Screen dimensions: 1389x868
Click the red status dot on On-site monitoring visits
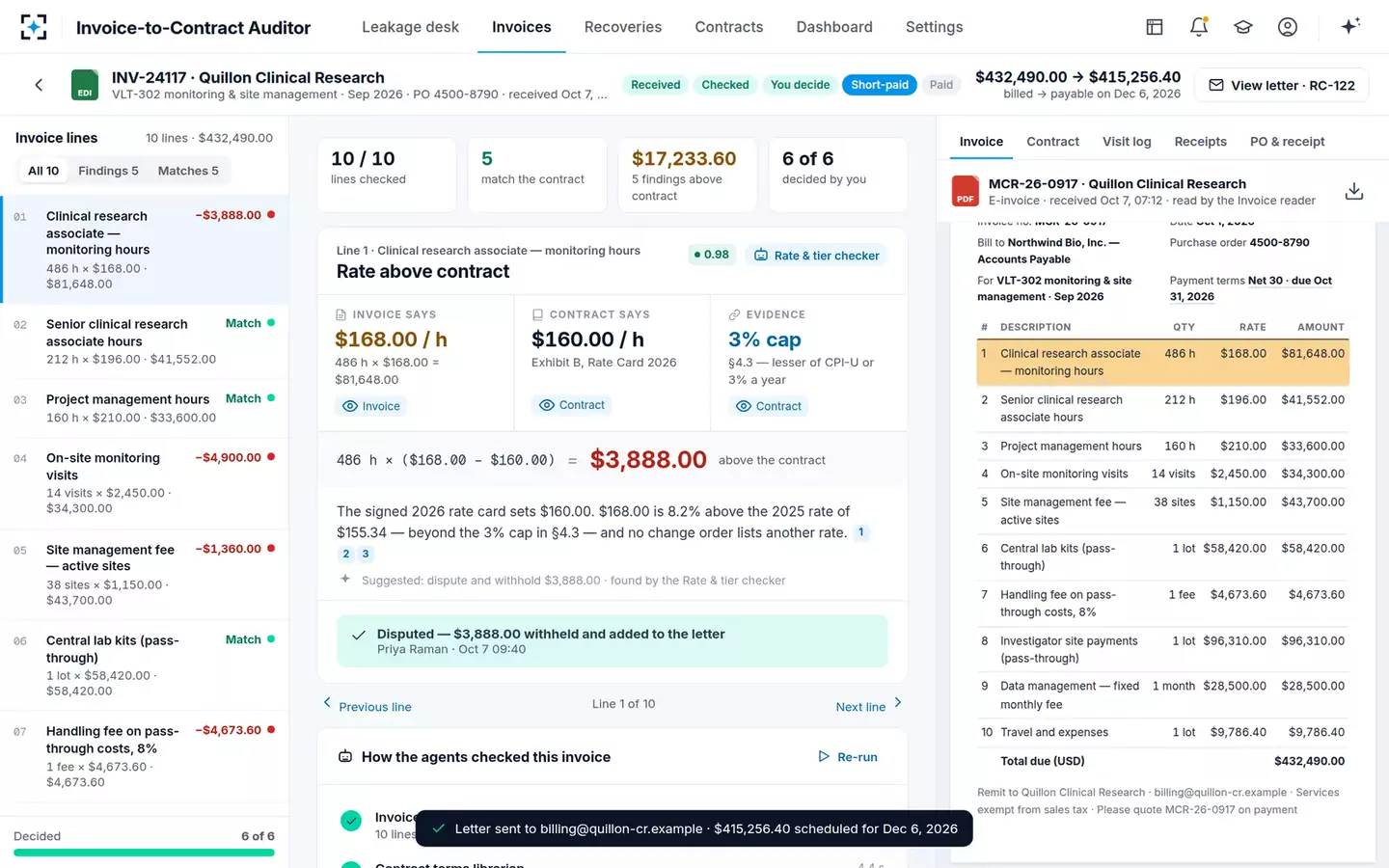click(x=271, y=457)
